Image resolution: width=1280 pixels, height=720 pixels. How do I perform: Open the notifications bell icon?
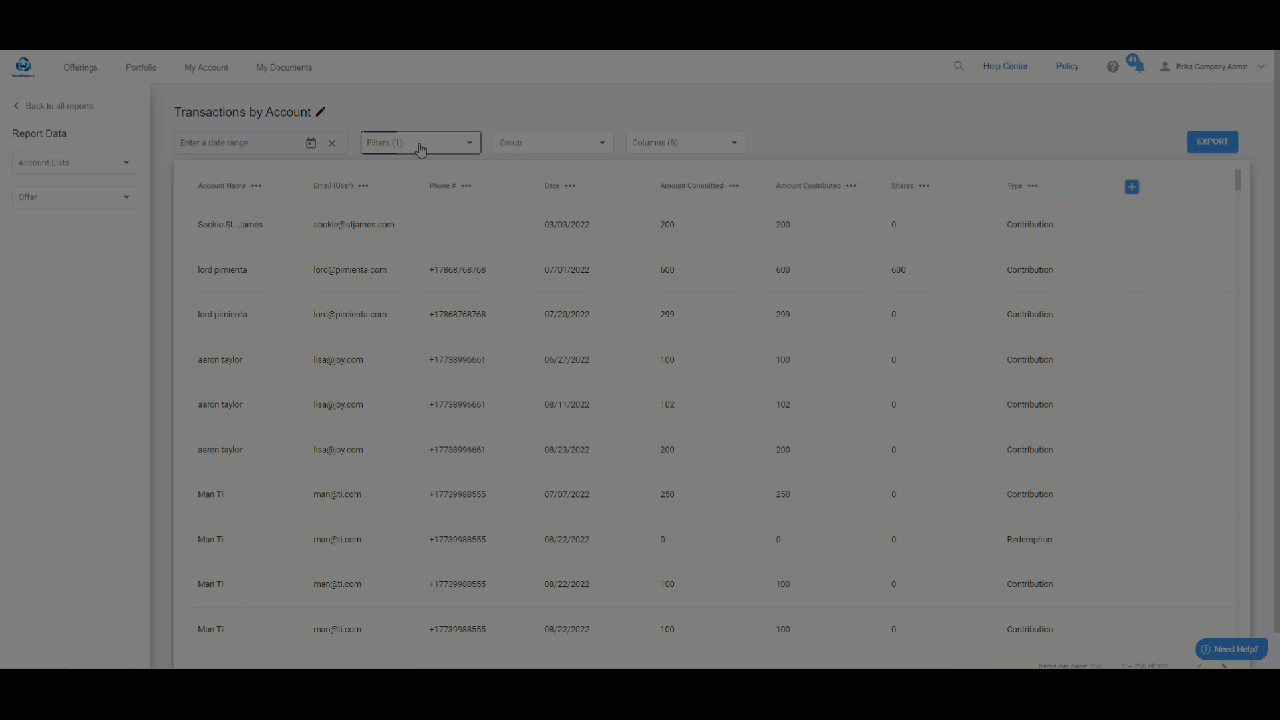coord(1138,67)
